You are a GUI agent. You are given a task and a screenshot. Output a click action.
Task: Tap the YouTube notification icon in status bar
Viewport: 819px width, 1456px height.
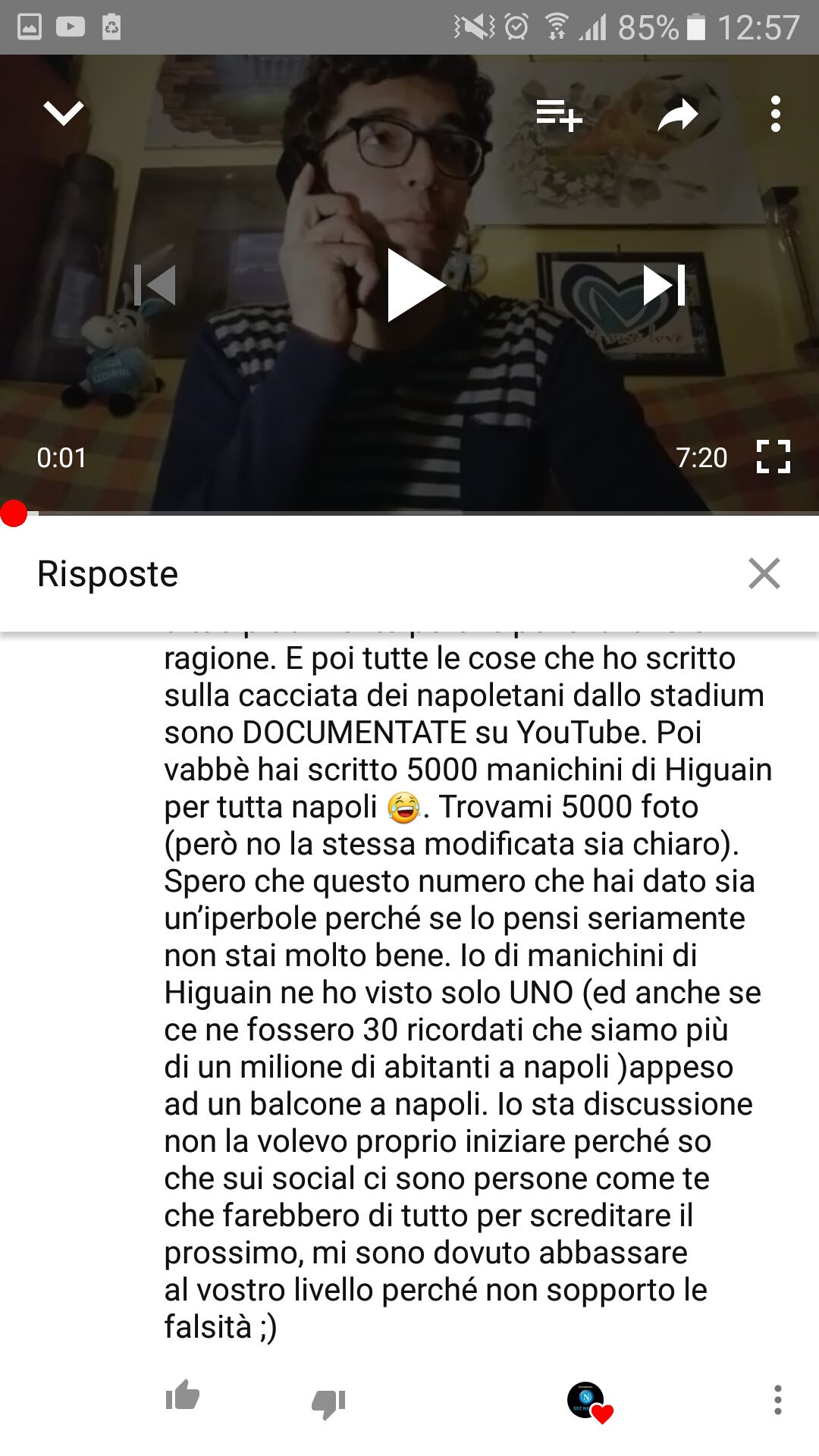point(70,27)
